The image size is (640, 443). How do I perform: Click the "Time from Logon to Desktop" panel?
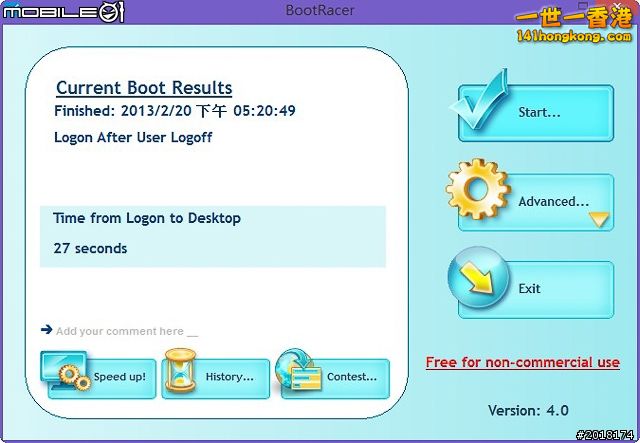pos(212,236)
